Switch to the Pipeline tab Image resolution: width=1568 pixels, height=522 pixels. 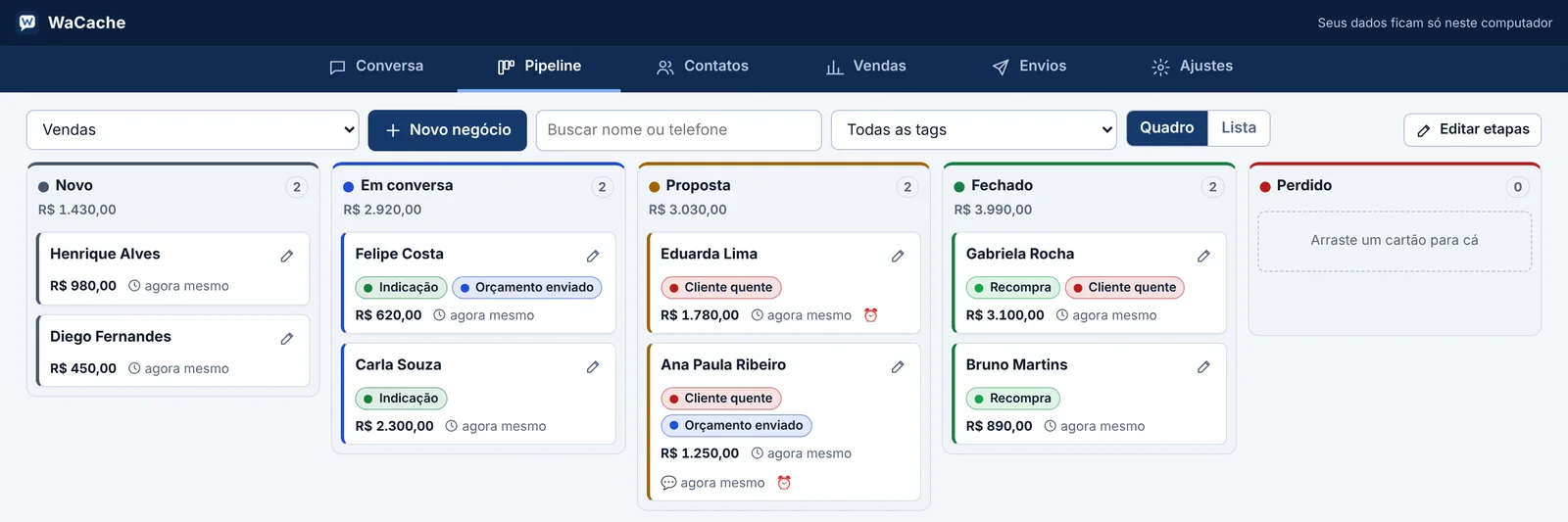(x=539, y=67)
